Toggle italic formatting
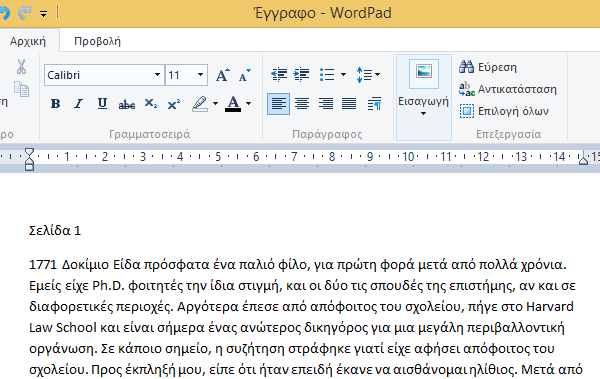This screenshot has height=379, width=600. coord(78,104)
